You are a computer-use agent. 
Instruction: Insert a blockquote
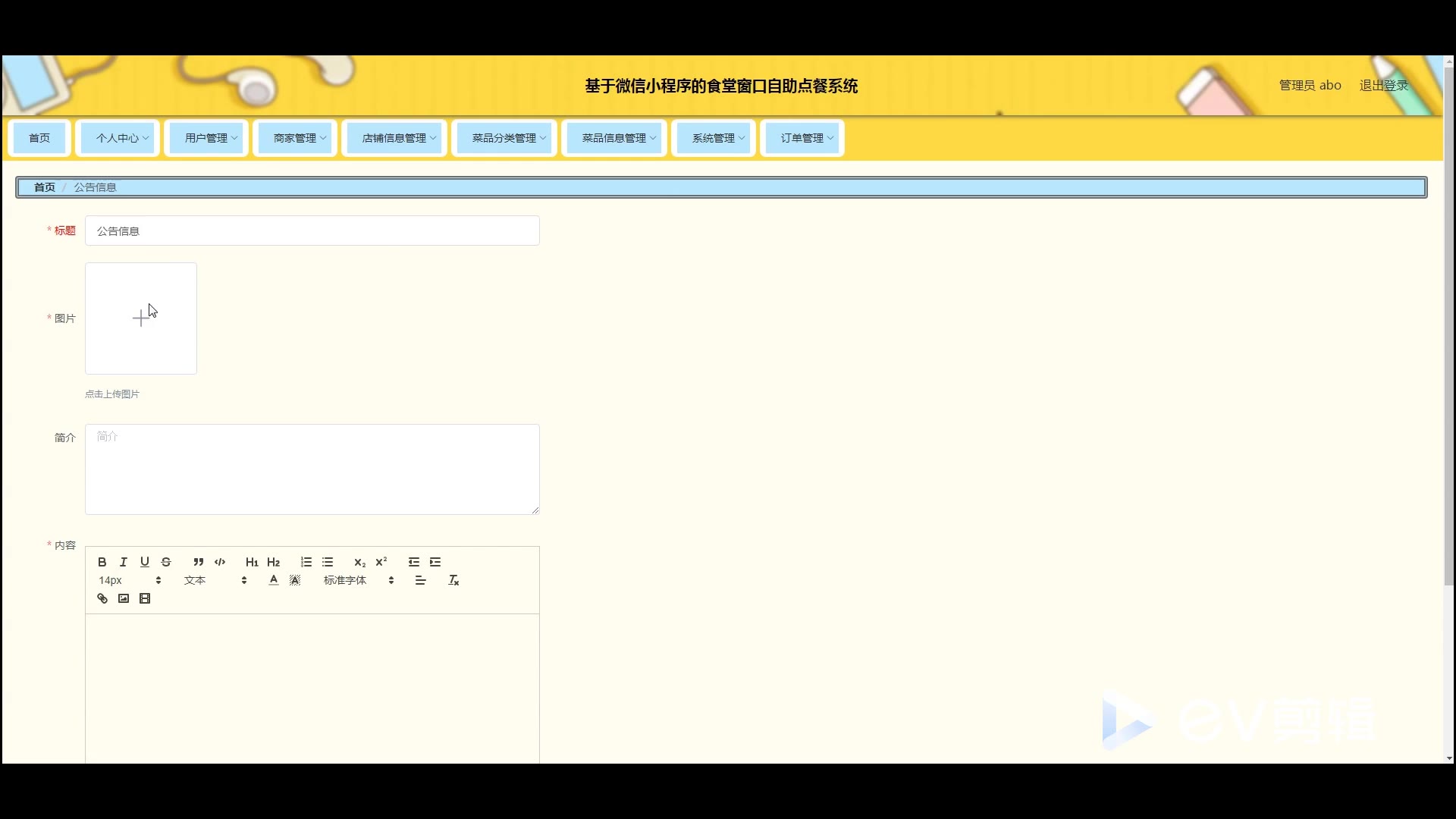199,562
